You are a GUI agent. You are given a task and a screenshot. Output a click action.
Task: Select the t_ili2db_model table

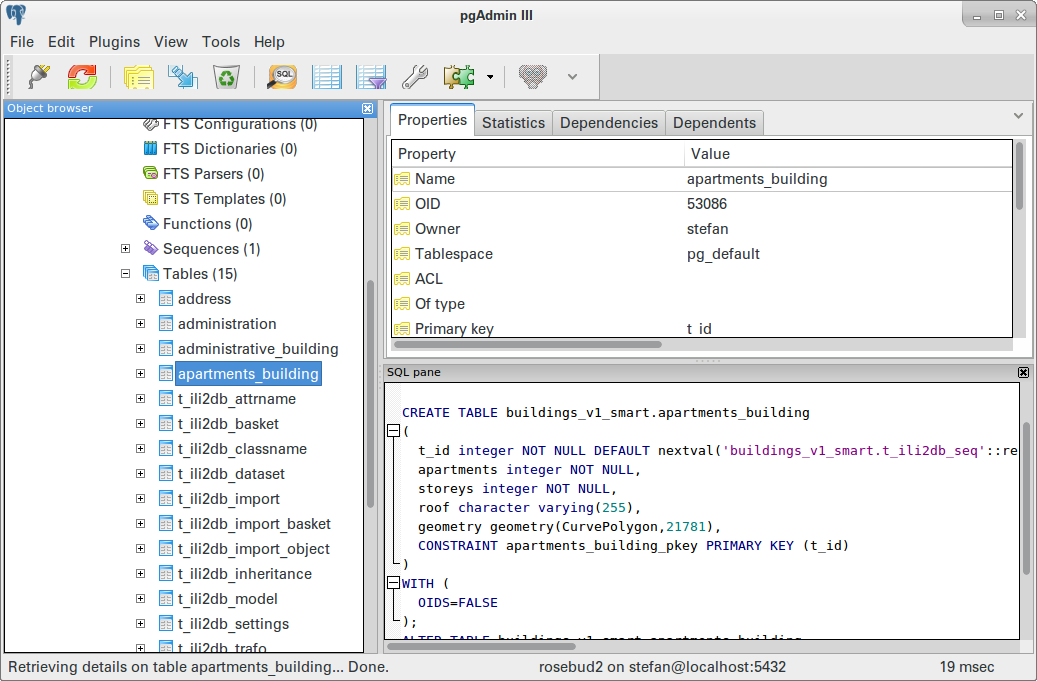228,599
